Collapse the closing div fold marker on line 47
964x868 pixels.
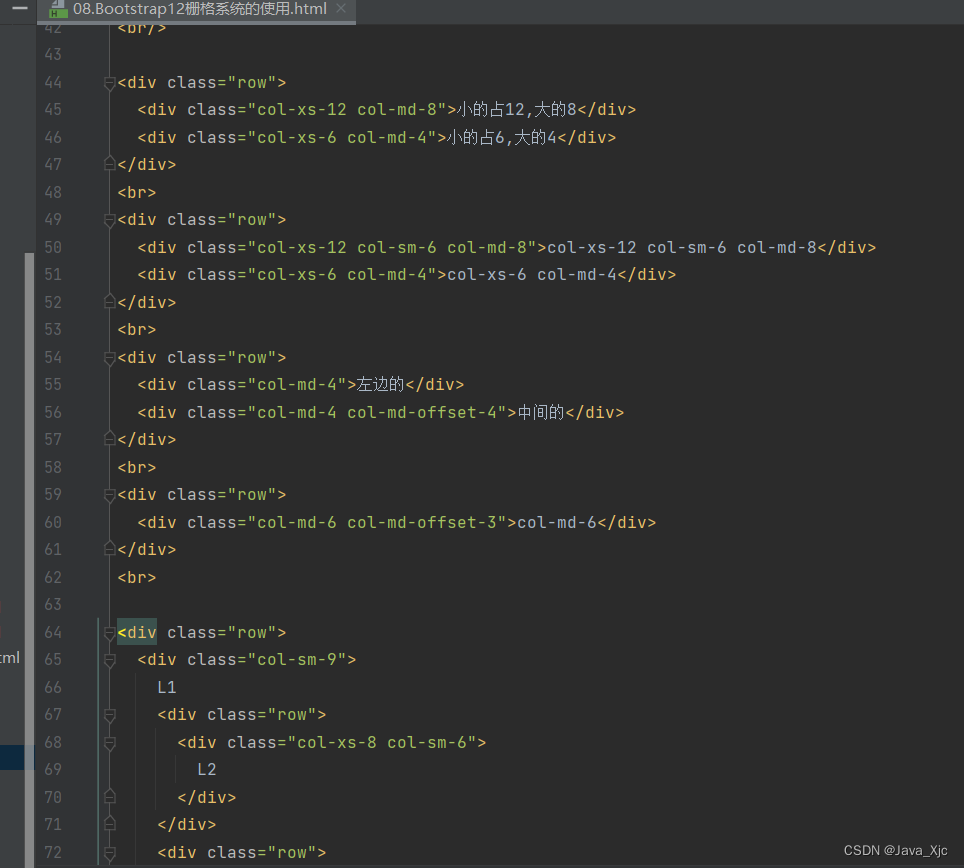[x=109, y=164]
